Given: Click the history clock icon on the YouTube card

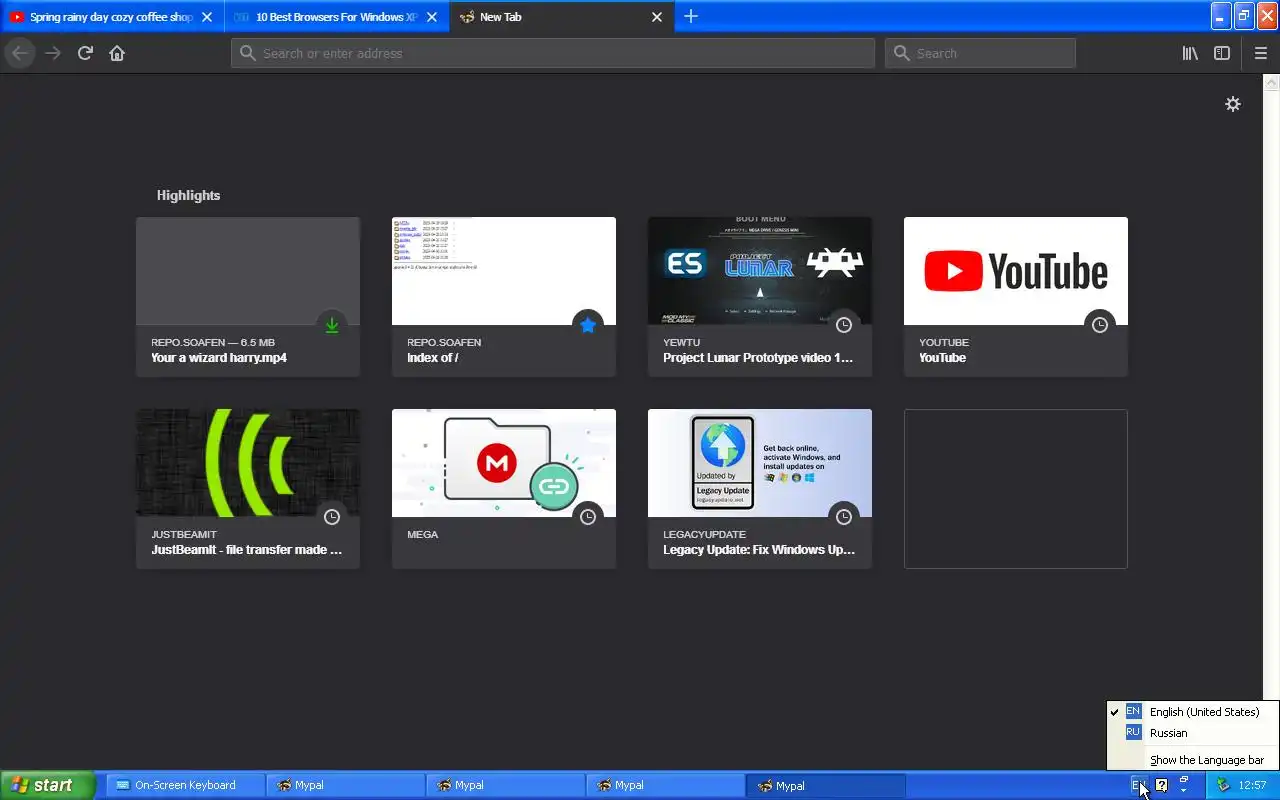Looking at the screenshot, I should tap(1100, 325).
